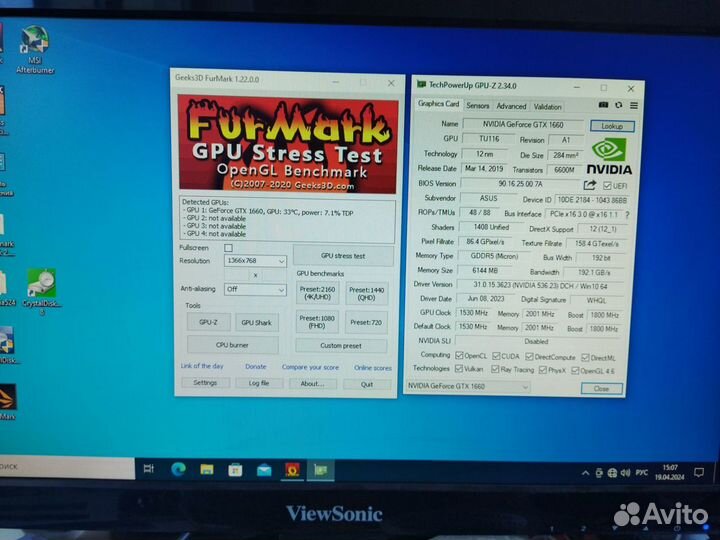The height and width of the screenshot is (540, 720).
Task: Expand Anti-aliasing dropdown
Action: point(255,289)
